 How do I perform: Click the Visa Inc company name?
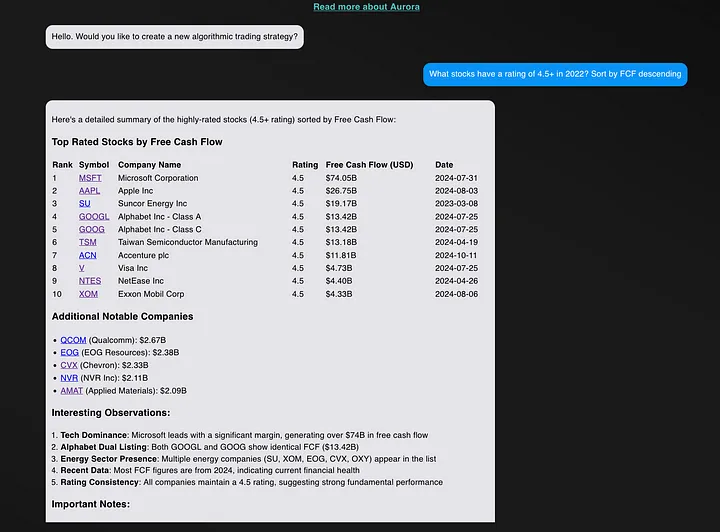click(x=133, y=268)
